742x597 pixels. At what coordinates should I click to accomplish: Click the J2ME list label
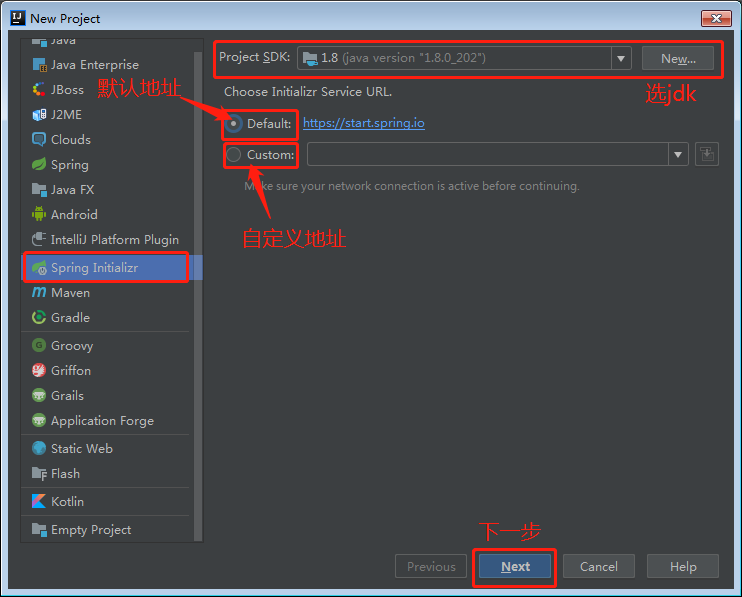pyautogui.click(x=66, y=114)
